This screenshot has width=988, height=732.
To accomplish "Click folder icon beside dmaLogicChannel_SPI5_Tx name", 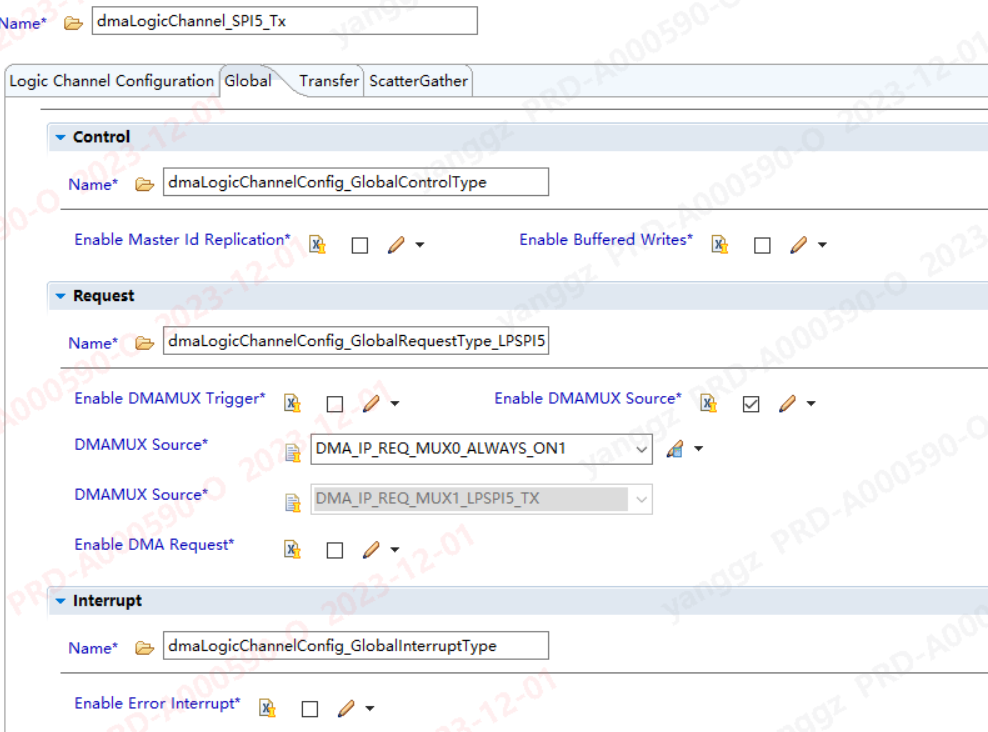I will pos(73,23).
